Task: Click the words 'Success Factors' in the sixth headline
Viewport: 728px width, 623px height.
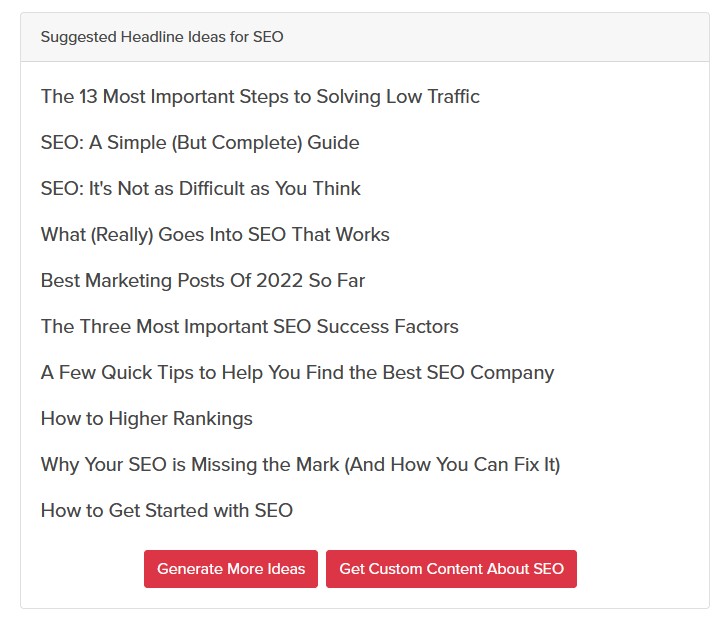Action: (x=388, y=327)
